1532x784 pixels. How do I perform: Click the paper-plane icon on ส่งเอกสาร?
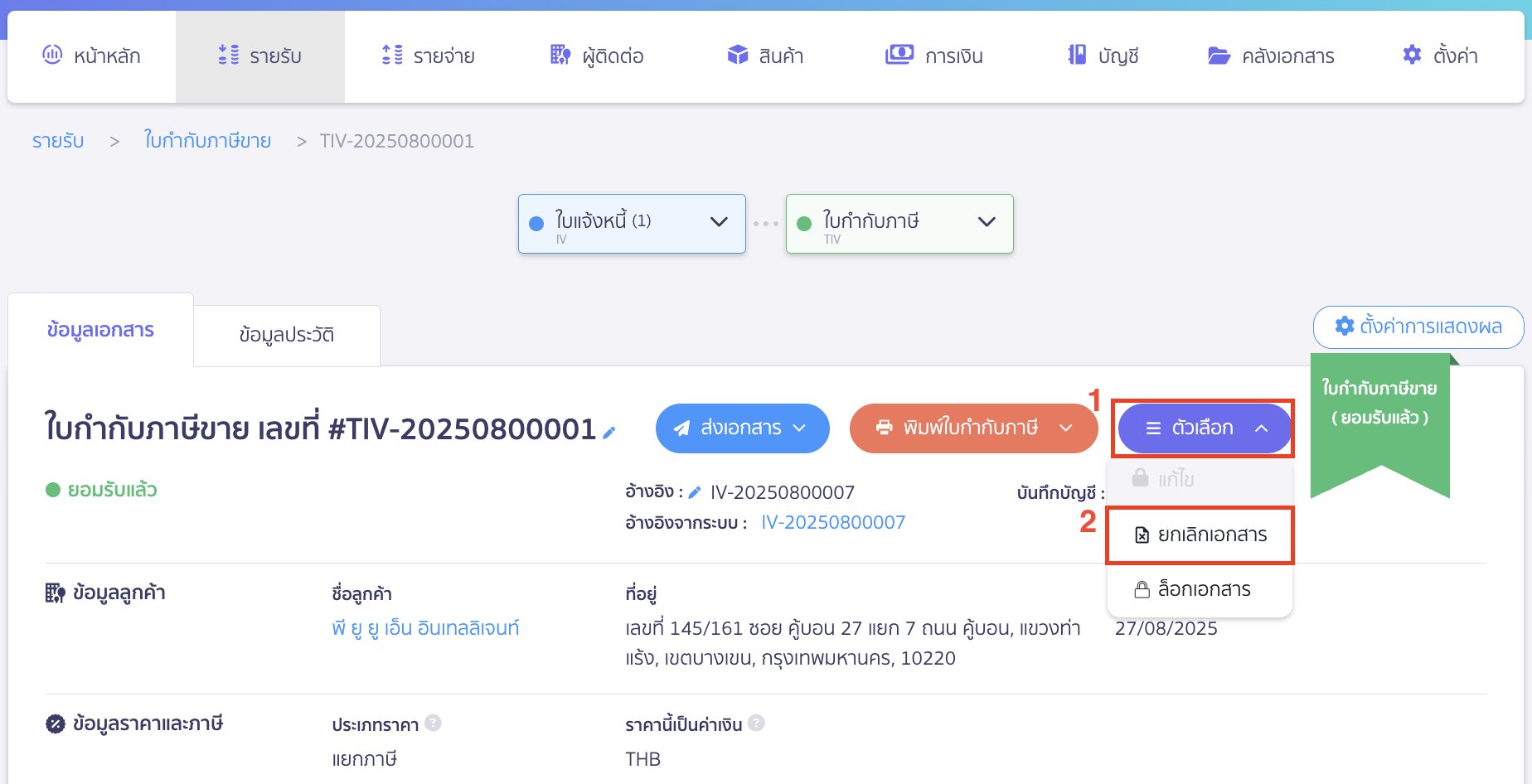click(681, 428)
